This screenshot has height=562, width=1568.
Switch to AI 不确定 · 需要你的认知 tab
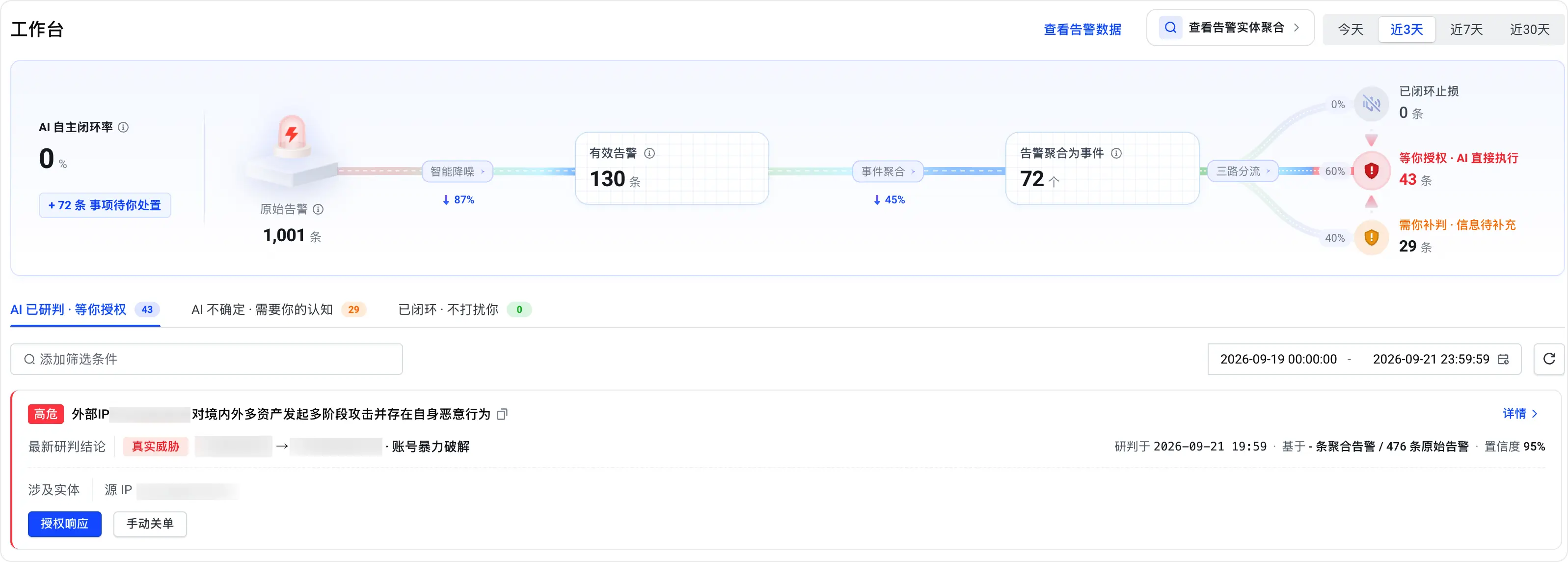point(278,310)
